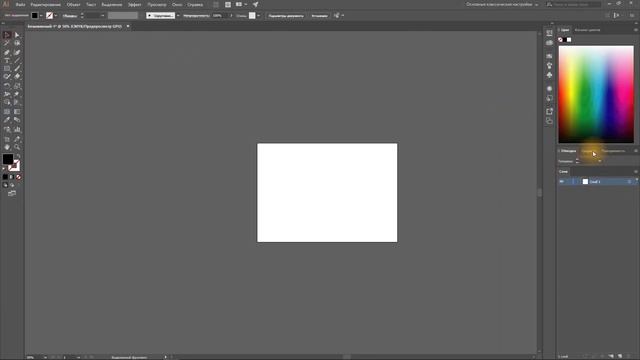Swap fill and stroke arrows in toolbar
This screenshot has height=360, width=640.
[x=18, y=156]
